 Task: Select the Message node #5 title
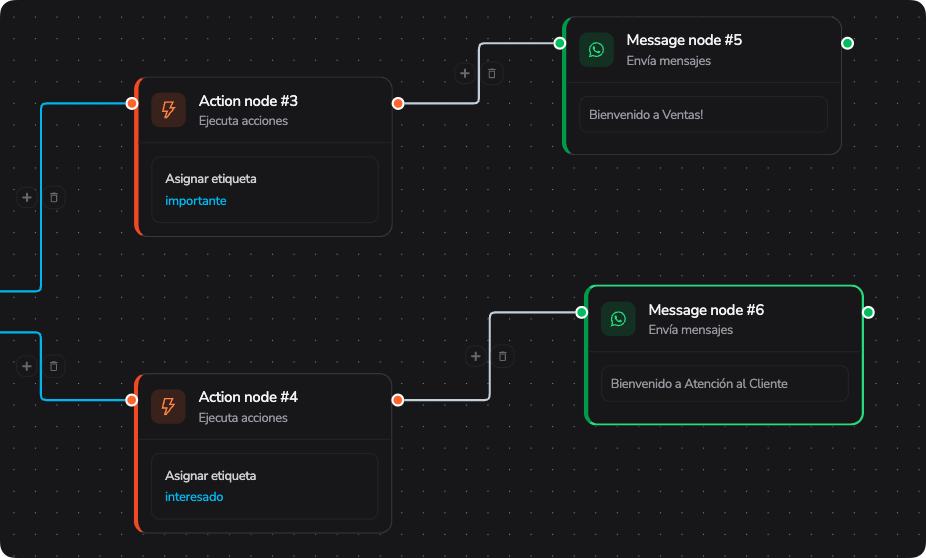[684, 40]
